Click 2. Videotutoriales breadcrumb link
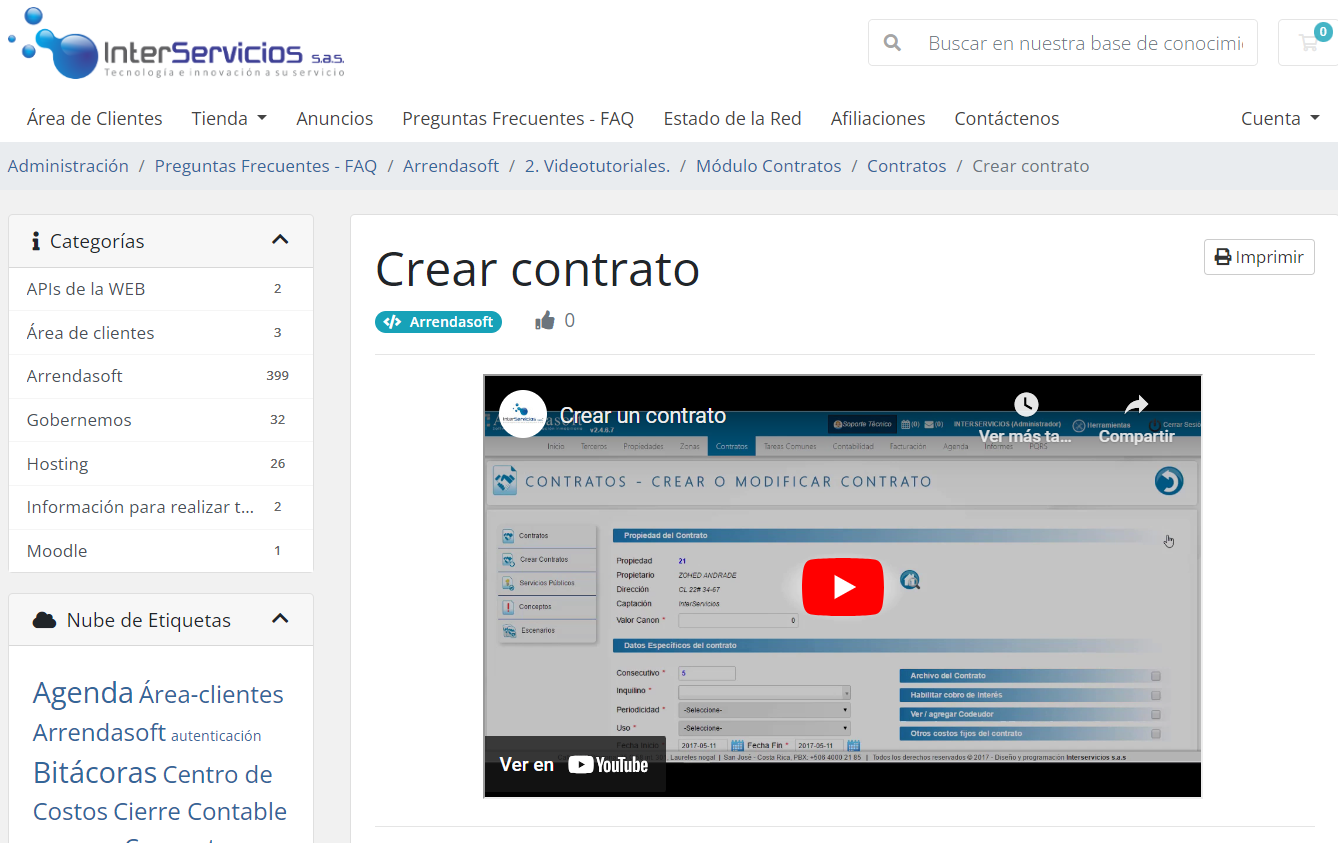1338x843 pixels. coord(597,166)
